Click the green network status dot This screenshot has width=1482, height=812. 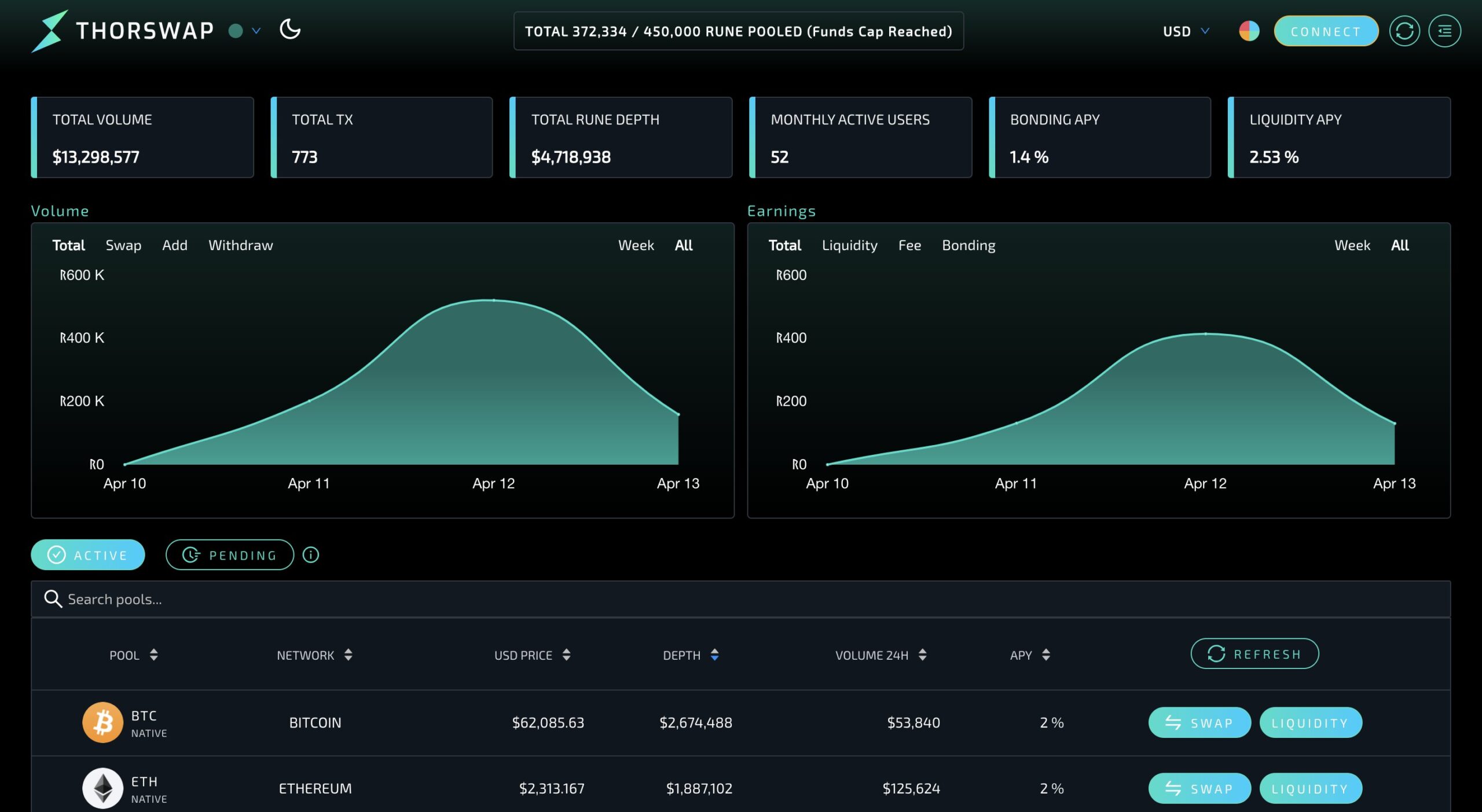coord(236,31)
